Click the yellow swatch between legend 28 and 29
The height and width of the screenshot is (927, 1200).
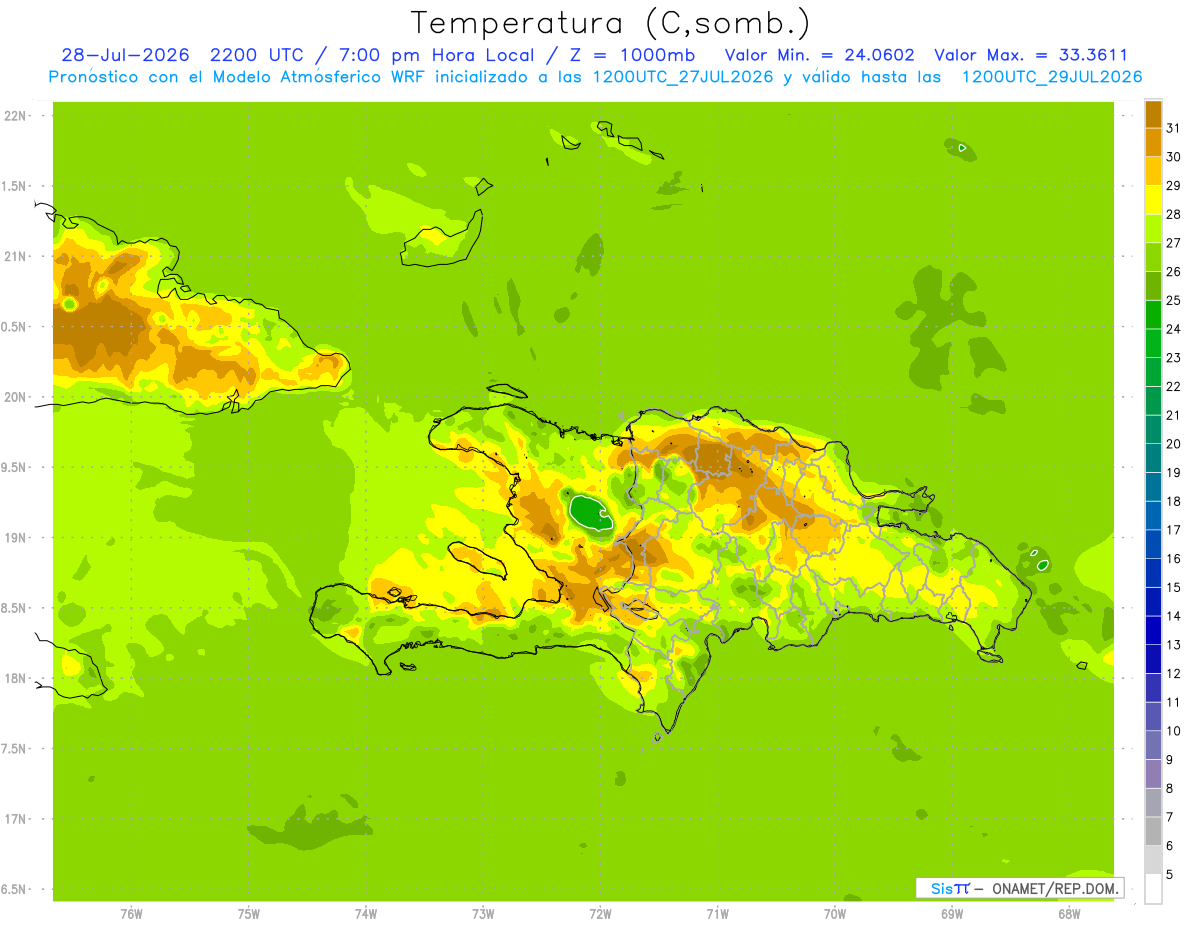point(1153,200)
